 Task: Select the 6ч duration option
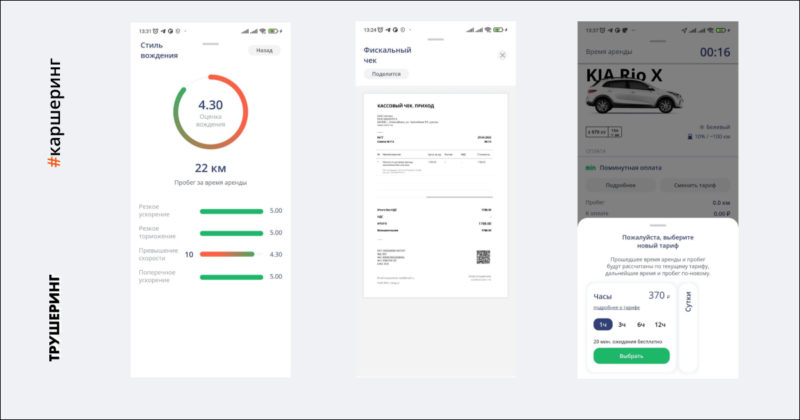(640, 325)
